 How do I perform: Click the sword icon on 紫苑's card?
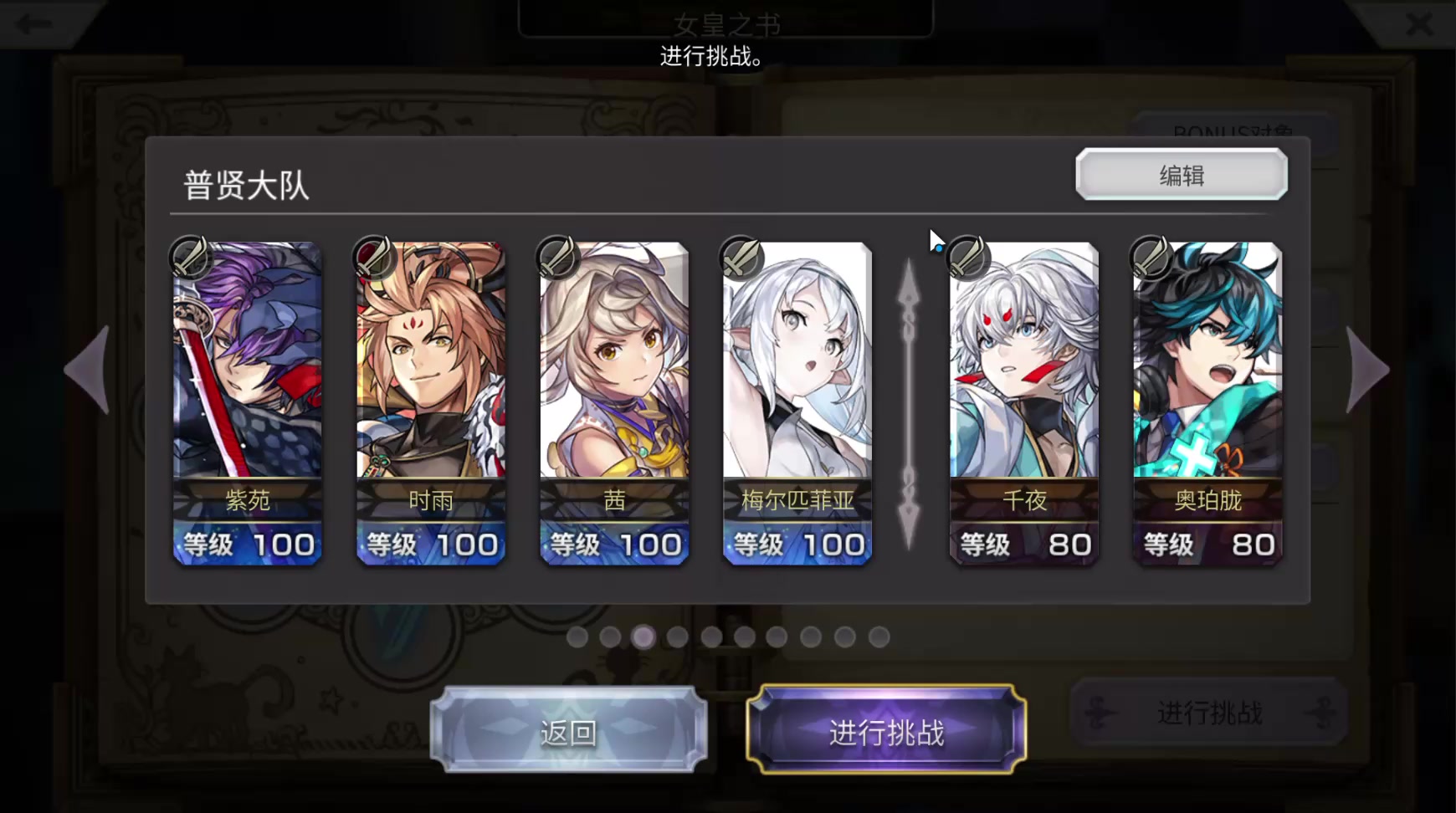coord(191,257)
